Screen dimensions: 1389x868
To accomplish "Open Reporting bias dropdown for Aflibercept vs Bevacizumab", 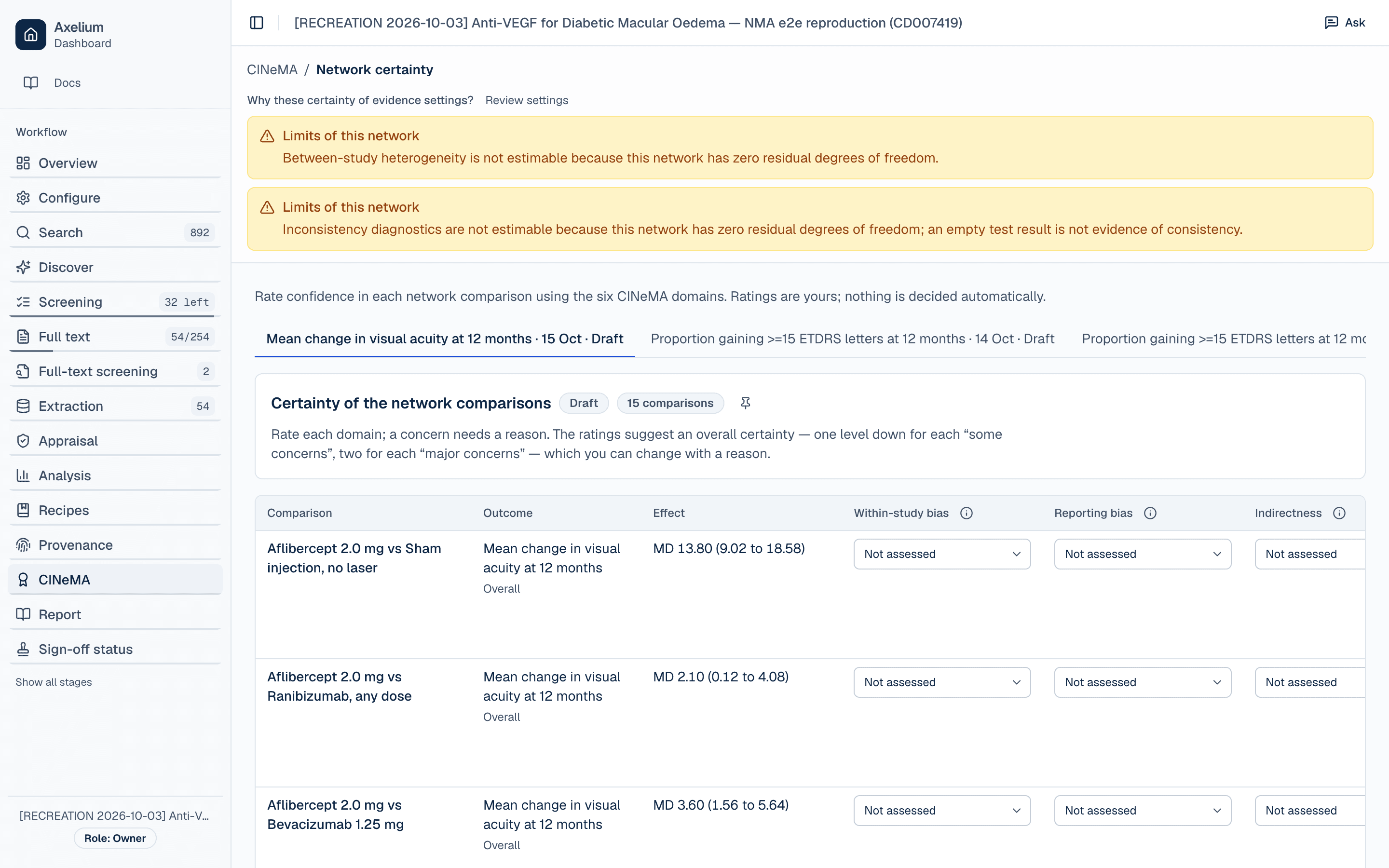I will coord(1142,811).
